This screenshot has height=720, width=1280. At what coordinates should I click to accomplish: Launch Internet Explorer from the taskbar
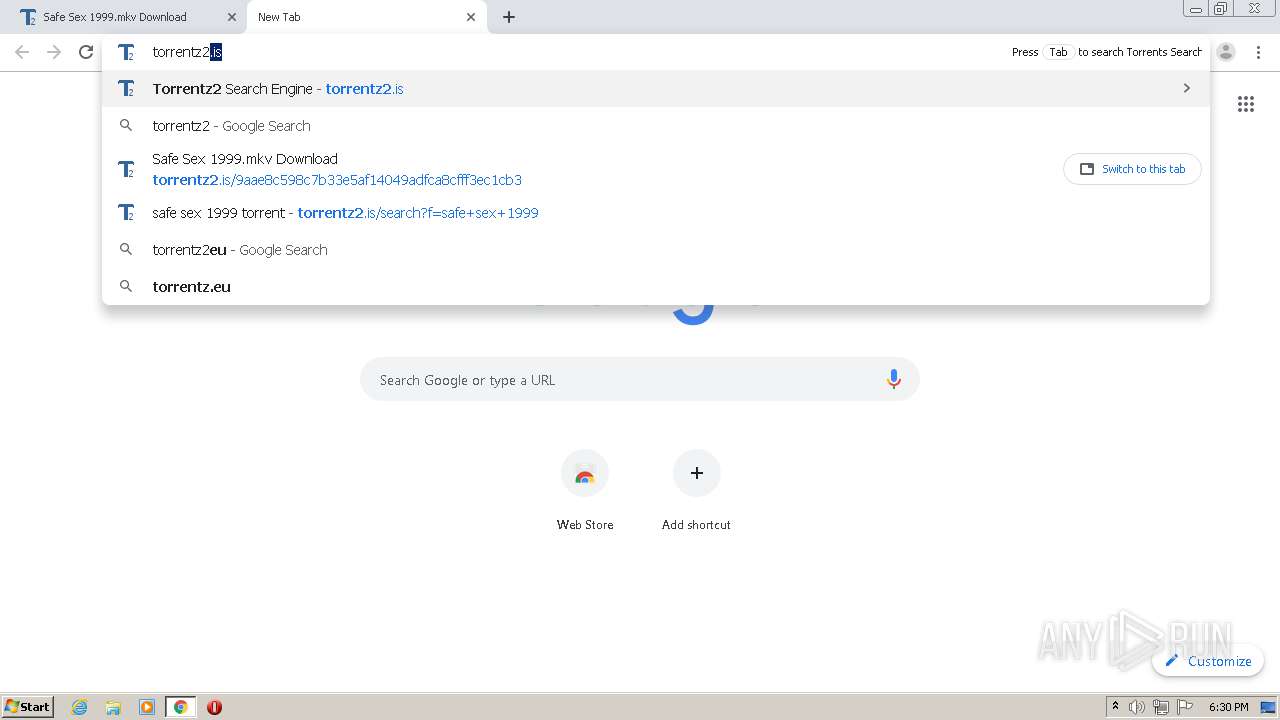pyautogui.click(x=80, y=707)
